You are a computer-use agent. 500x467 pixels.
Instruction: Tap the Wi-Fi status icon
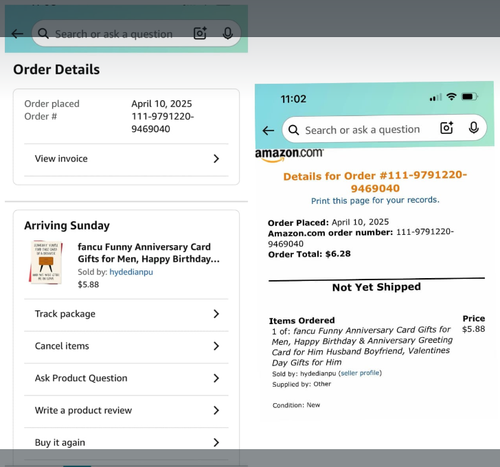coord(451,97)
